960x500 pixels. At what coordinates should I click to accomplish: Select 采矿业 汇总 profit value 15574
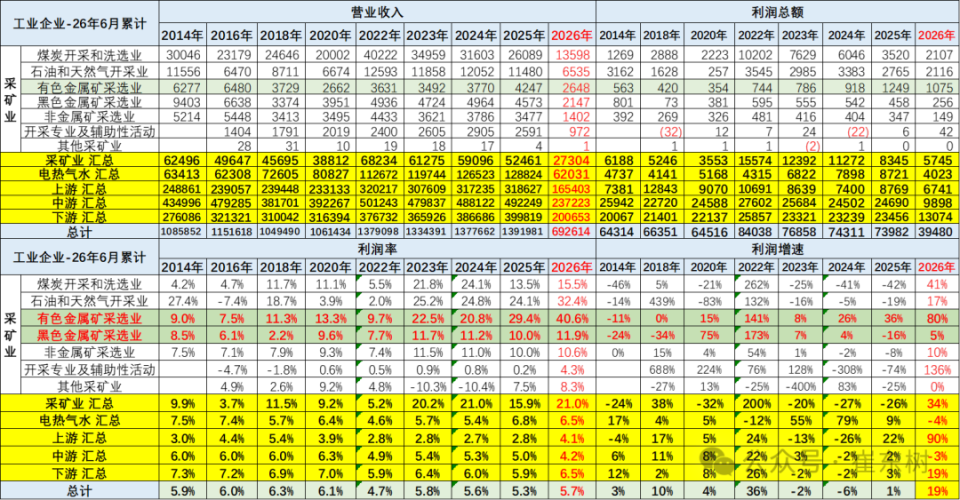[755, 160]
